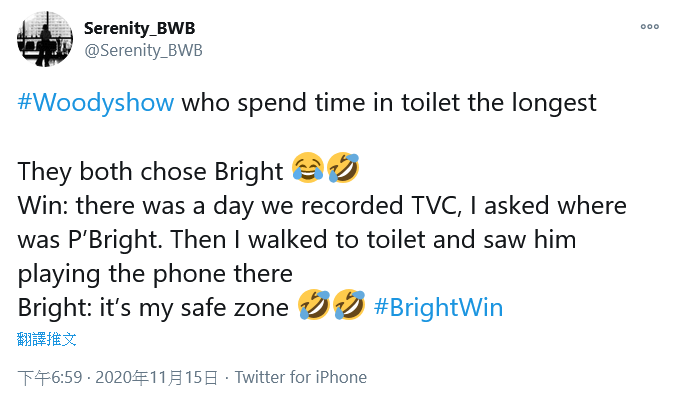Click the 'playing the phone there' line

[x=155, y=274]
